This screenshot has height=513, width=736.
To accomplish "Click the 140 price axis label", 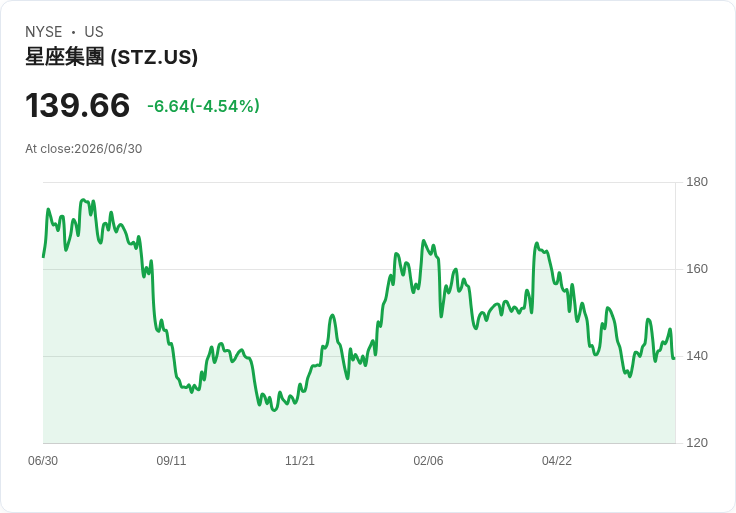I will 697,356.
